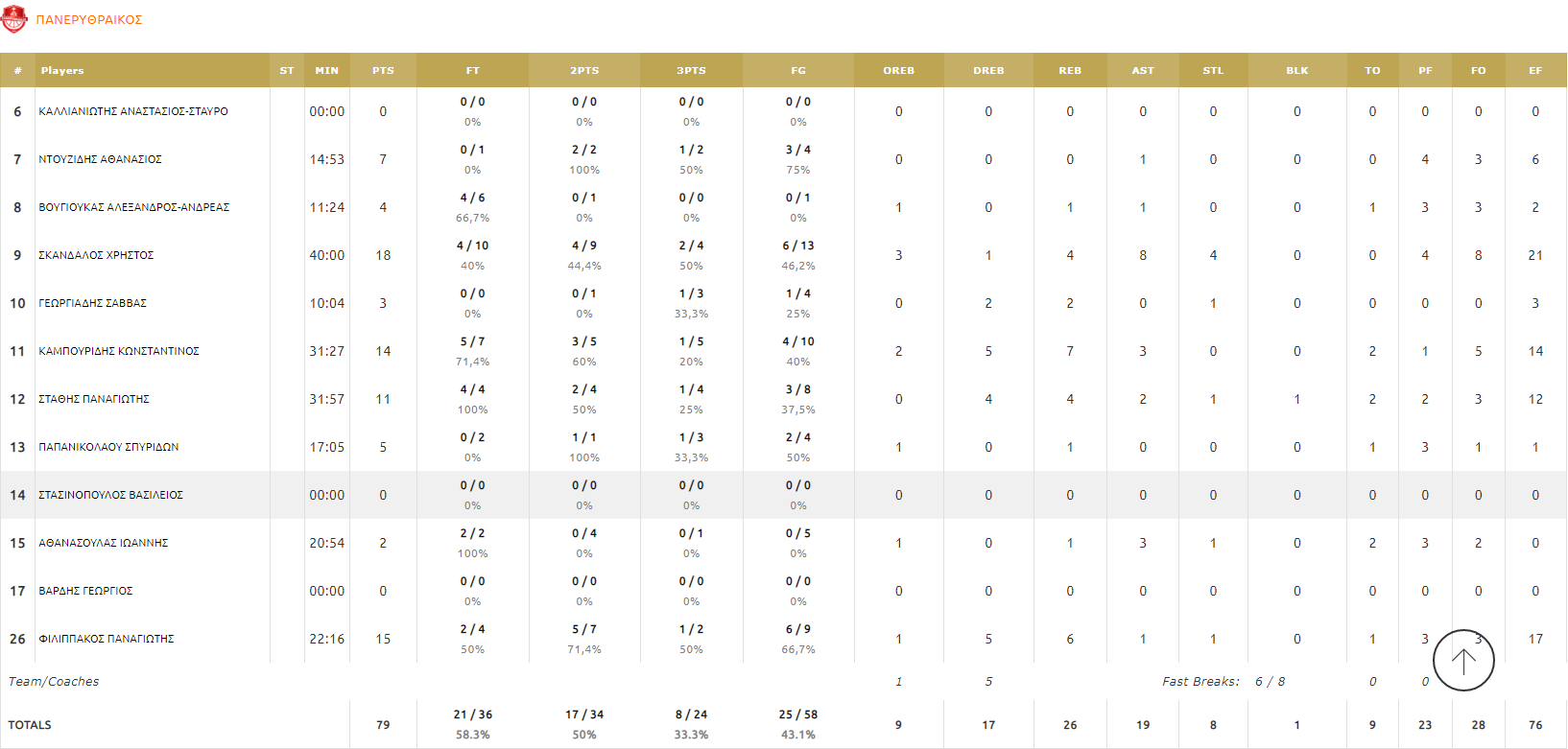Image resolution: width=1568 pixels, height=749 pixels.
Task: Select player ΦΙΛΙΠΠΑΚΟΣ ΠΑΝΑΓΙΩΤΗΣ
Action: [107, 639]
